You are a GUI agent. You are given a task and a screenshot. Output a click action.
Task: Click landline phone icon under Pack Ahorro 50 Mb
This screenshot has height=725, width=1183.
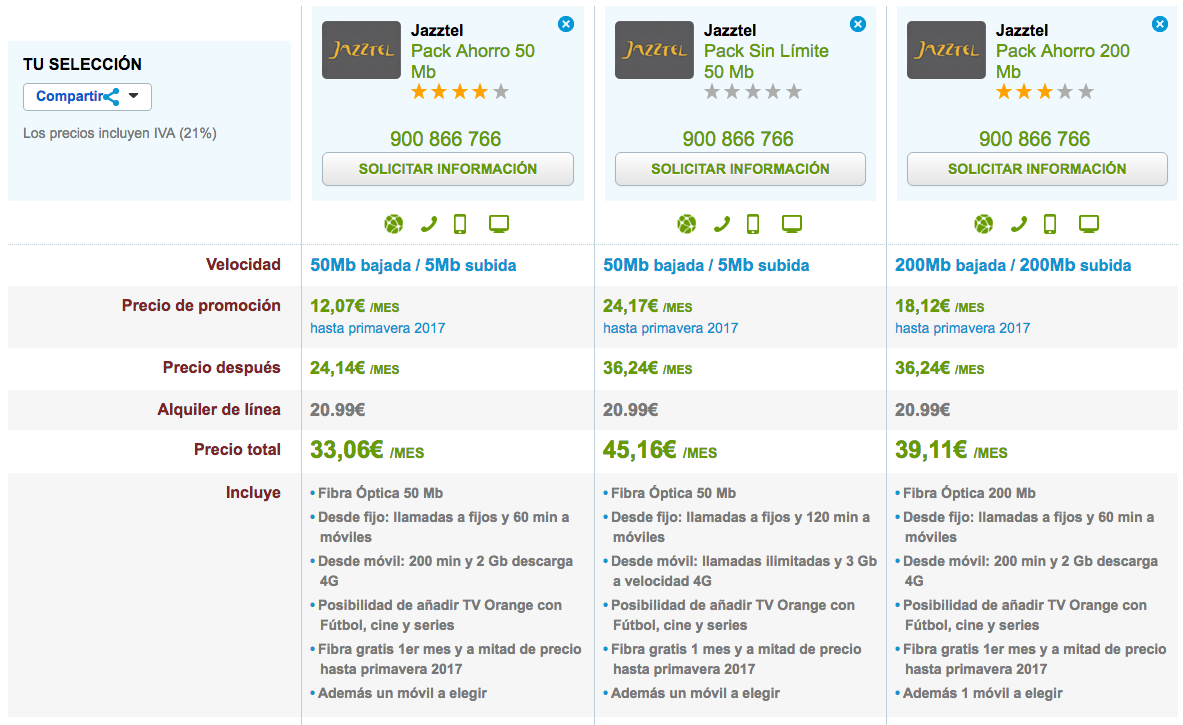[429, 224]
